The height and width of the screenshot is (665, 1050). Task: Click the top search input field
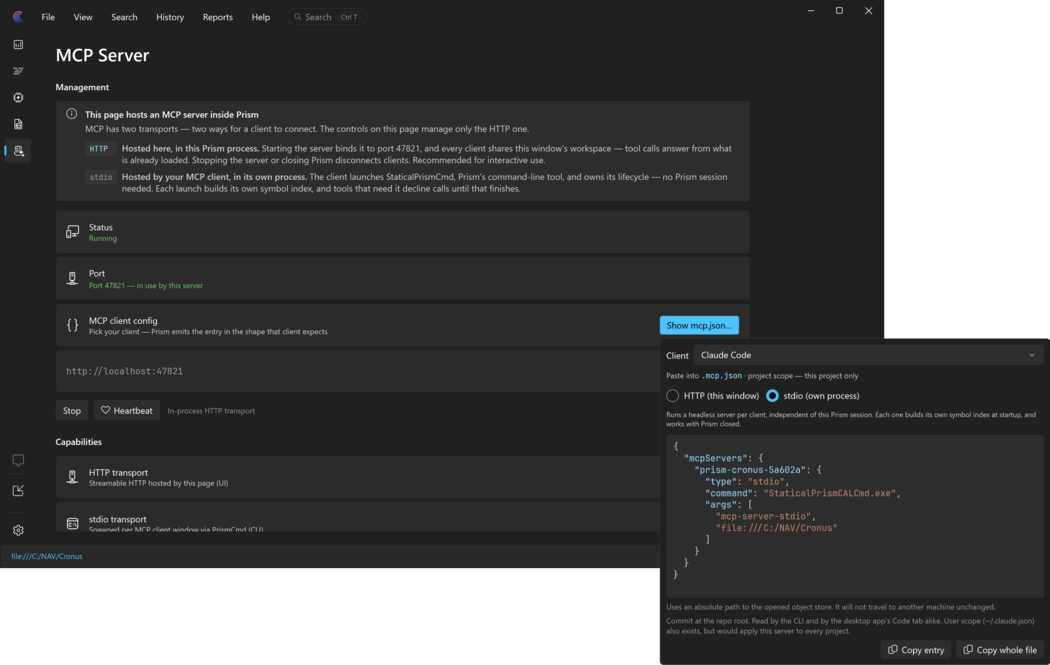coord(327,17)
